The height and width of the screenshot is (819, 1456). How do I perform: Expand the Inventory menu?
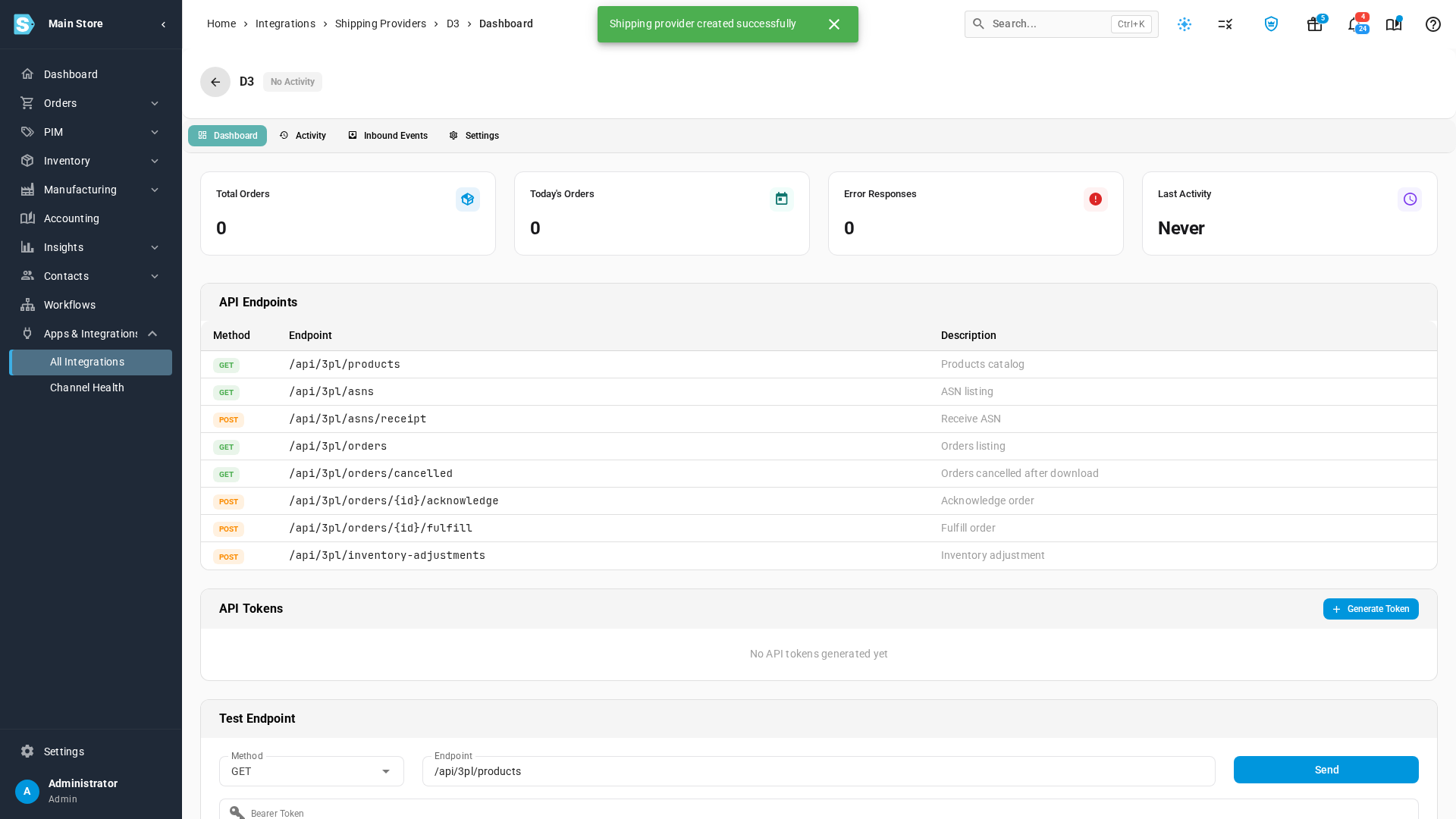point(91,161)
